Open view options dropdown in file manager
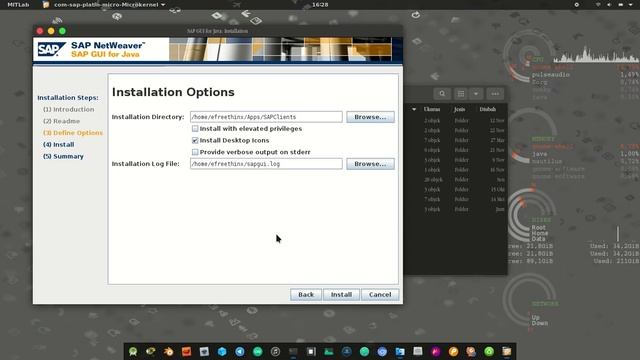The width and height of the screenshot is (640, 360). pyautogui.click(x=476, y=94)
